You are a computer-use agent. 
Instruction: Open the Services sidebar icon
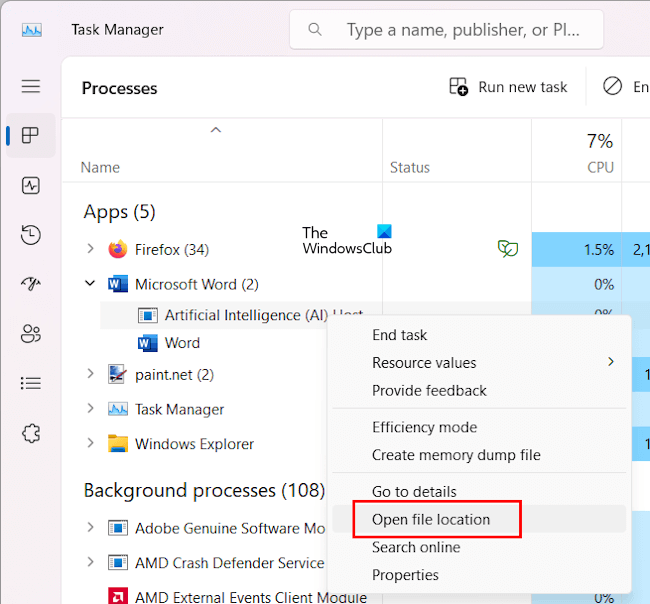point(31,433)
